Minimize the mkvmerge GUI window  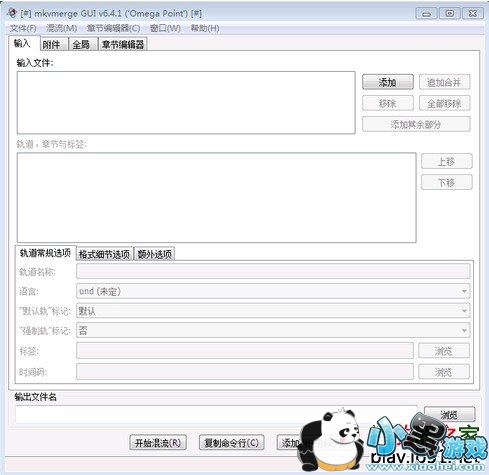[x=427, y=14]
